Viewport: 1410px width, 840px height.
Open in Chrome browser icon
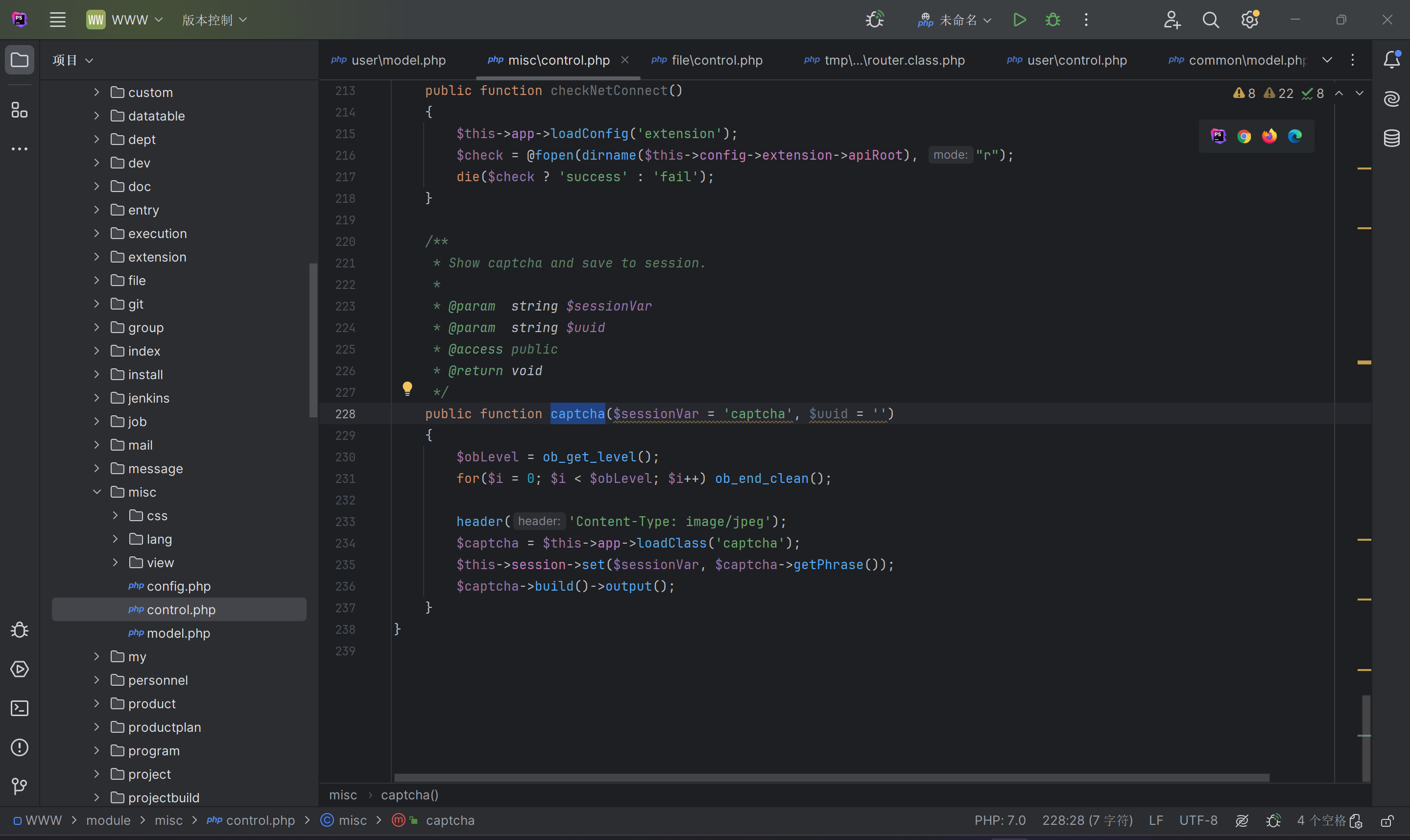1243,137
